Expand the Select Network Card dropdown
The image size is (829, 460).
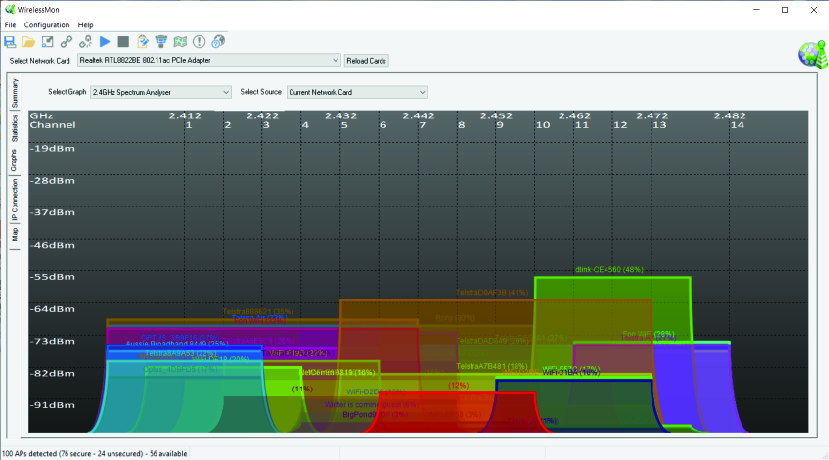click(x=335, y=60)
